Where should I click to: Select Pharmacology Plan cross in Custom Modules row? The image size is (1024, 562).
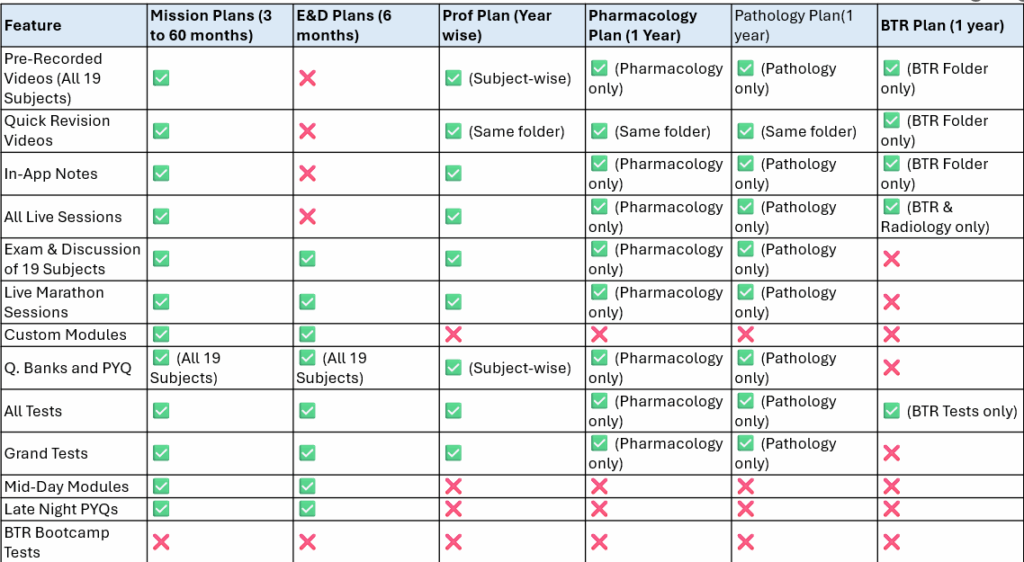tap(599, 335)
